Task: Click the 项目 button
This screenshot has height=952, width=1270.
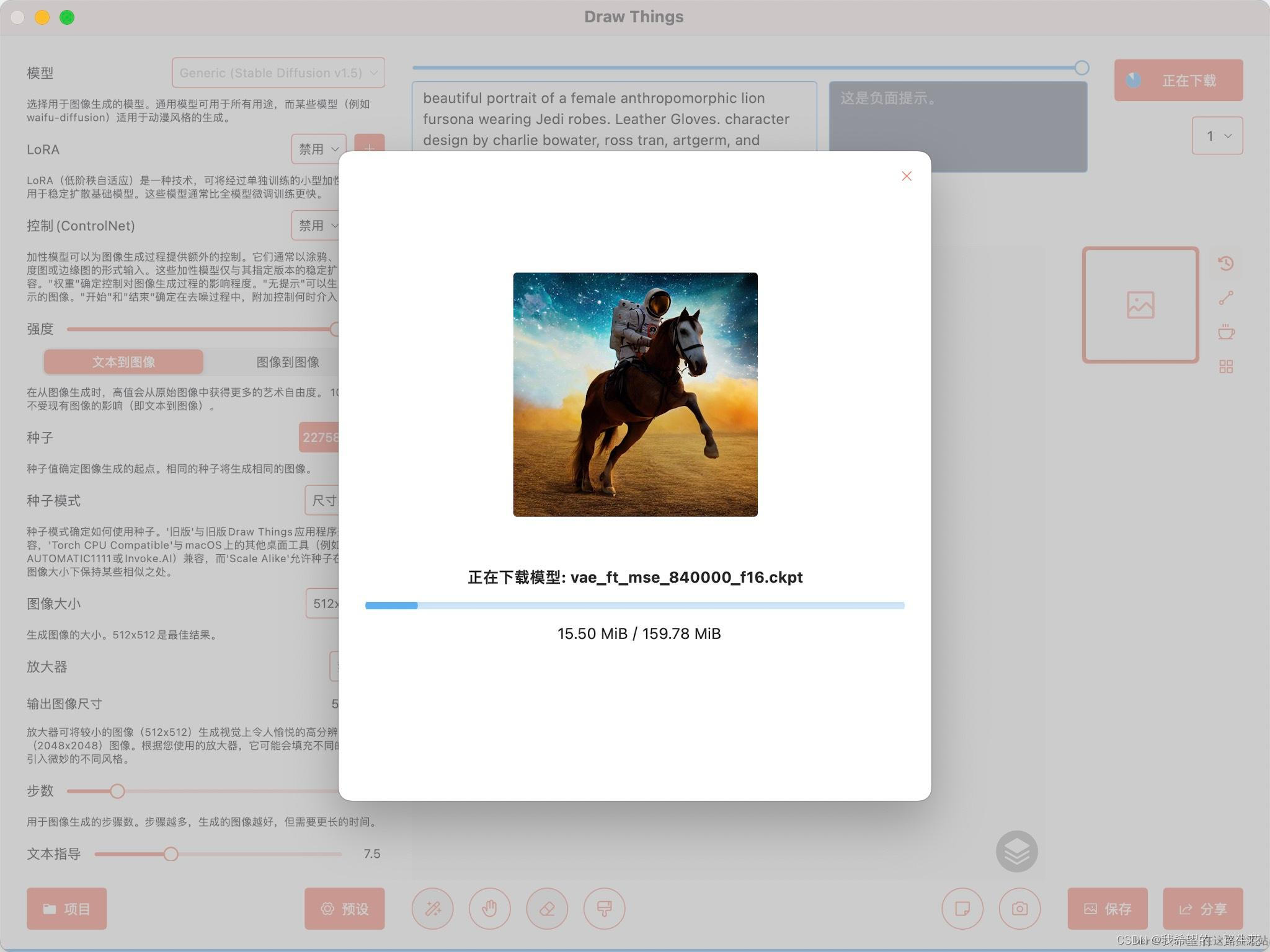Action: (66, 909)
